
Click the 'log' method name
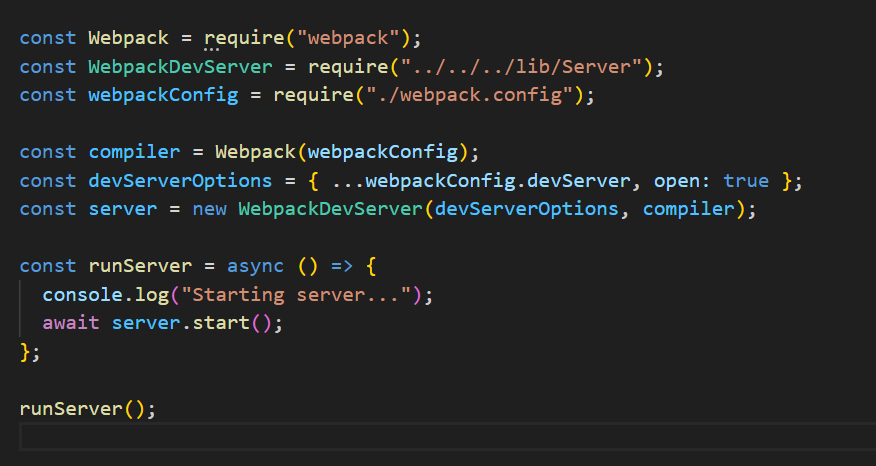(x=152, y=294)
